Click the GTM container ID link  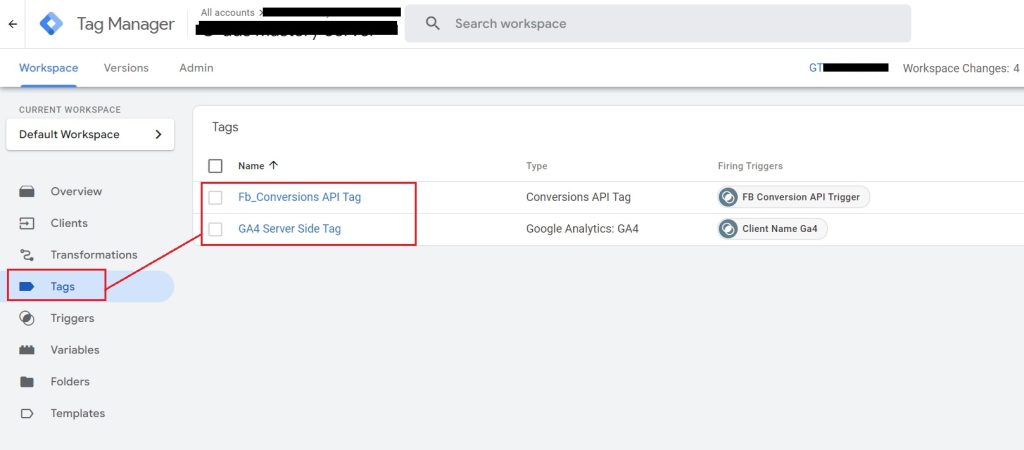[848, 68]
